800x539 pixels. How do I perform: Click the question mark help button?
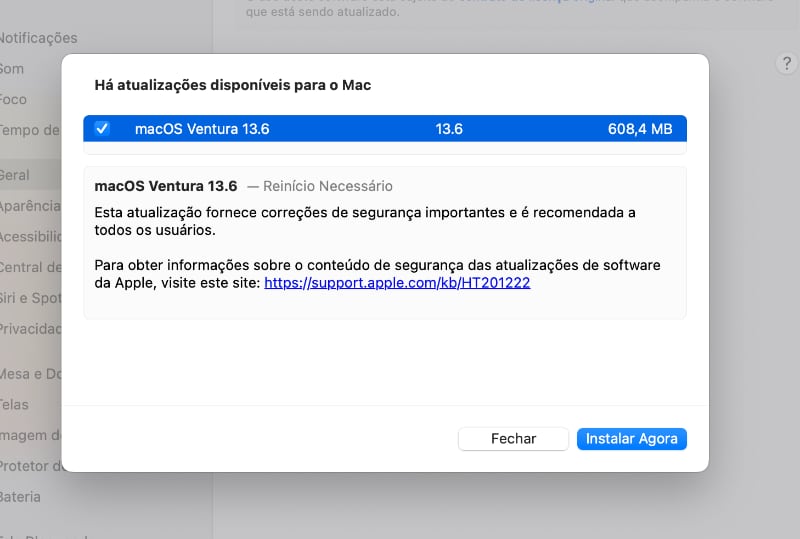point(785,64)
